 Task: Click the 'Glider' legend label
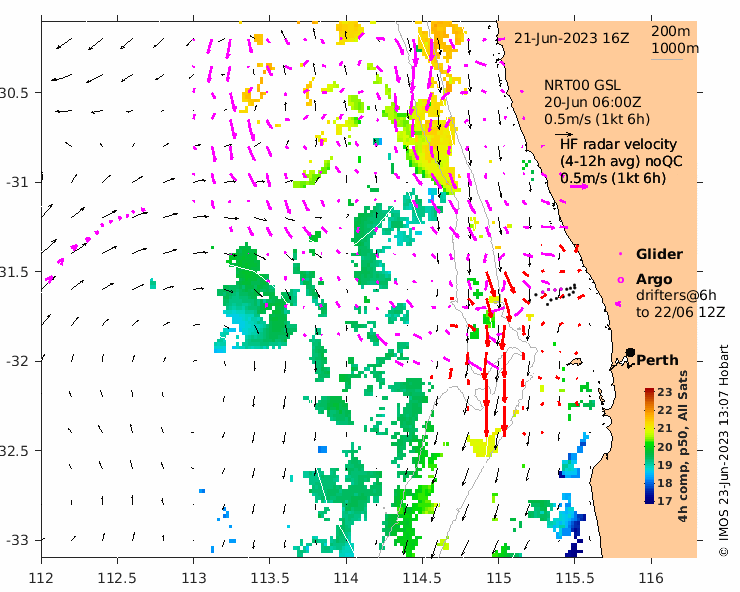click(659, 254)
